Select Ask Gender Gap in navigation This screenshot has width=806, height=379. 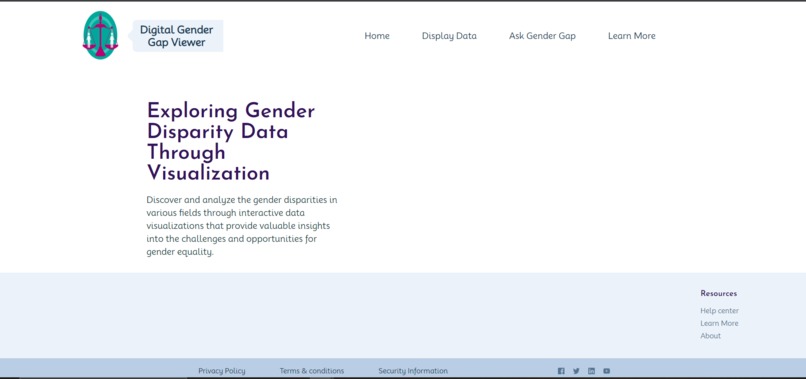point(542,36)
